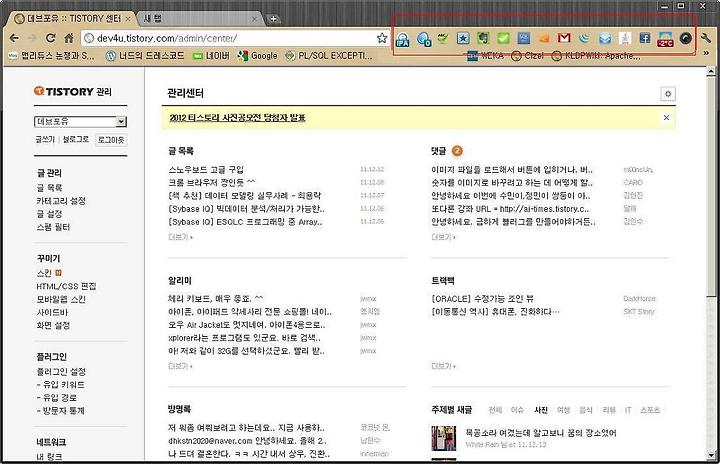Open the white figure extension icon
Screen dimensions: 720x464
point(625,39)
